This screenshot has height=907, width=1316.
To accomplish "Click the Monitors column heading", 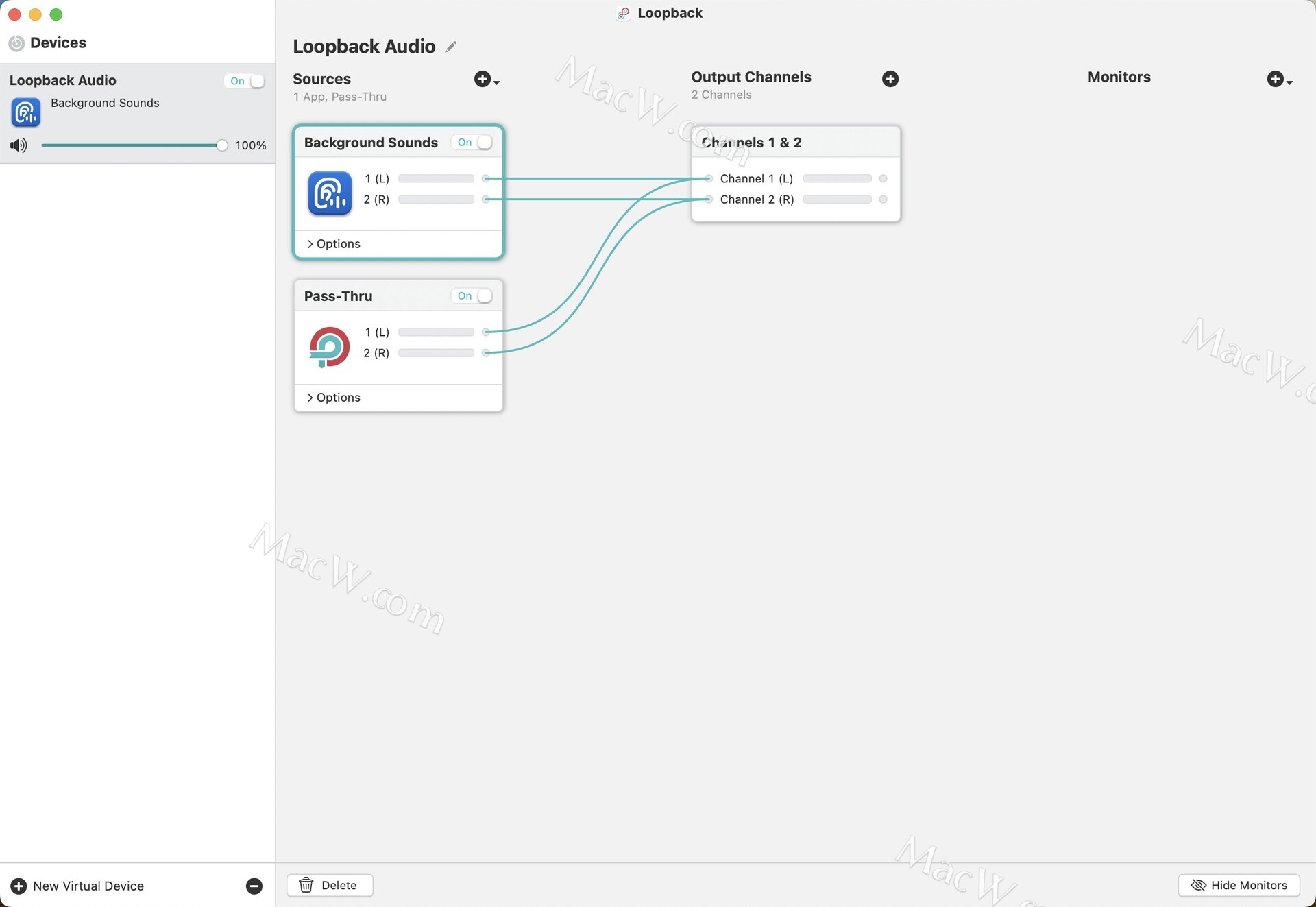I will pos(1119,77).
